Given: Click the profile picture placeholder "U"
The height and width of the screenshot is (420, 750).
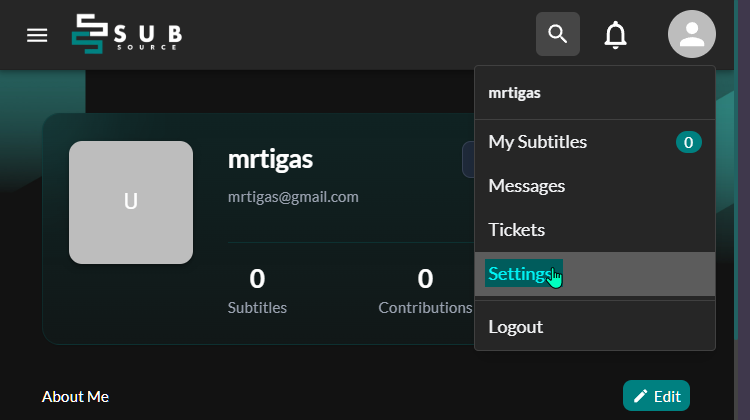Looking at the screenshot, I should [131, 202].
